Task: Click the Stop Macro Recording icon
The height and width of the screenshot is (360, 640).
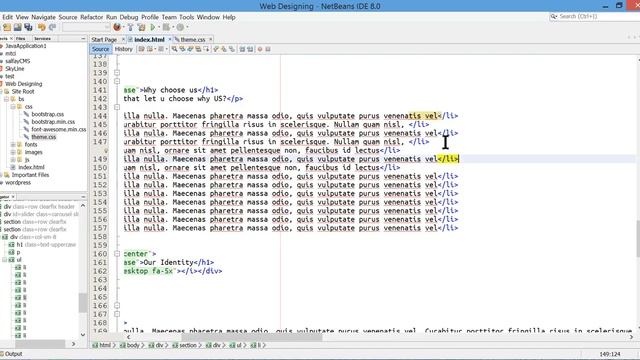Action: pos(268,49)
